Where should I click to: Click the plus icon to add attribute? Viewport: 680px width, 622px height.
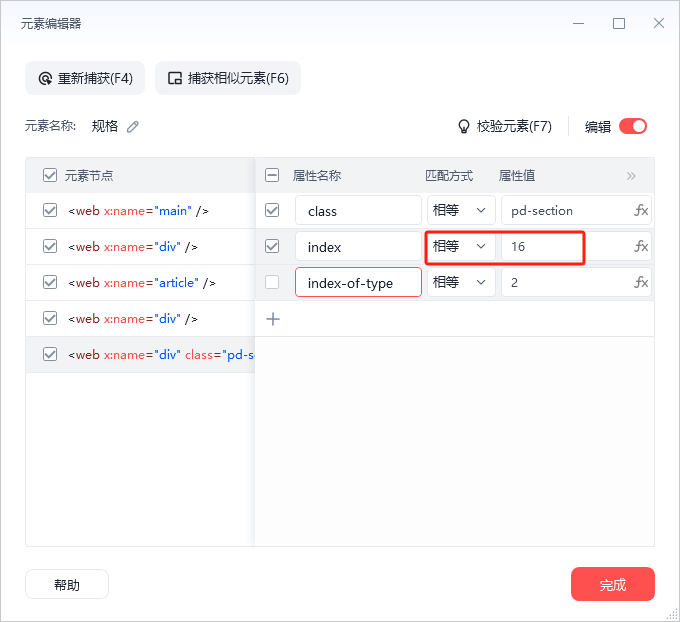[272, 319]
